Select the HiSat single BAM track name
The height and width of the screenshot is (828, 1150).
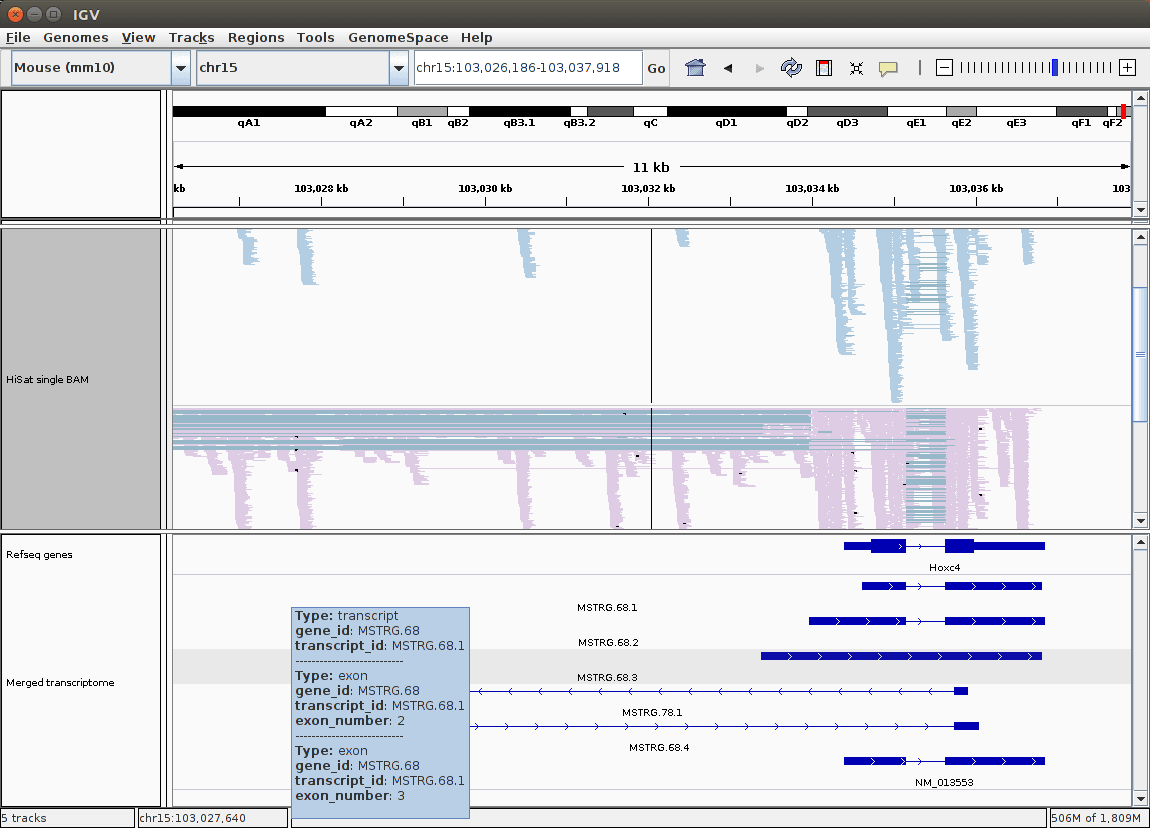point(47,380)
